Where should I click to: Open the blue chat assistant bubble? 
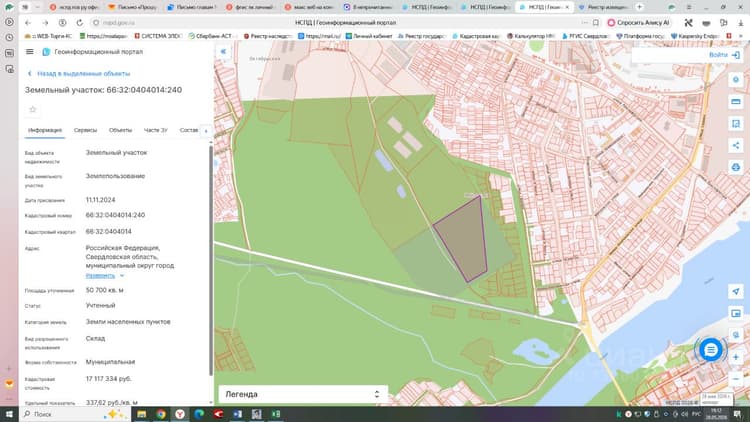click(x=711, y=350)
